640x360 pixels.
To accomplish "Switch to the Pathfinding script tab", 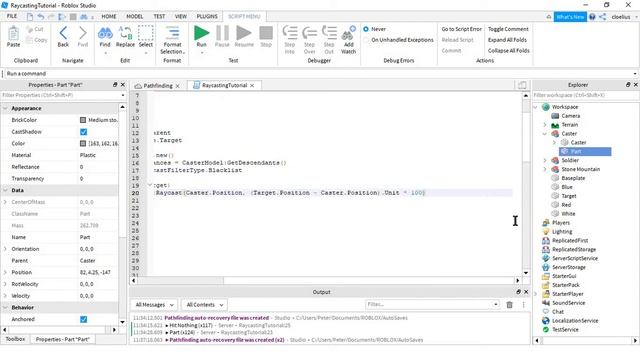I will (158, 86).
